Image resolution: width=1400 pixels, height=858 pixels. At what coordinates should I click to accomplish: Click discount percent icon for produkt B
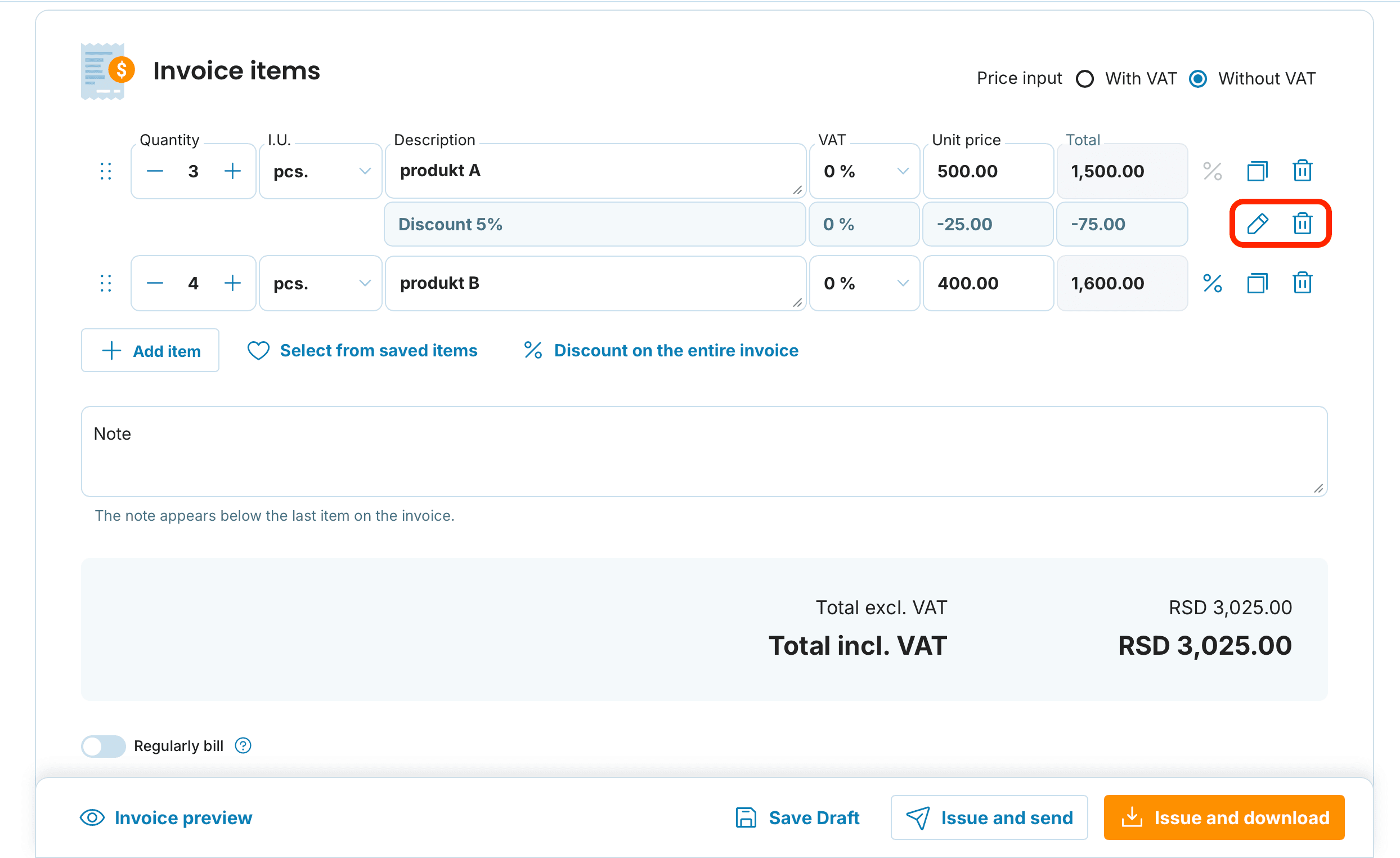pyautogui.click(x=1212, y=283)
